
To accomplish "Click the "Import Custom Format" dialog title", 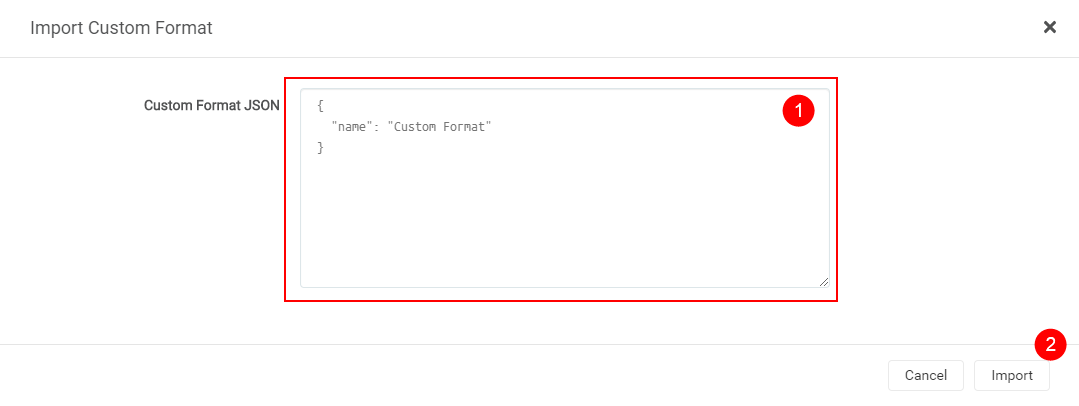I will [x=121, y=28].
